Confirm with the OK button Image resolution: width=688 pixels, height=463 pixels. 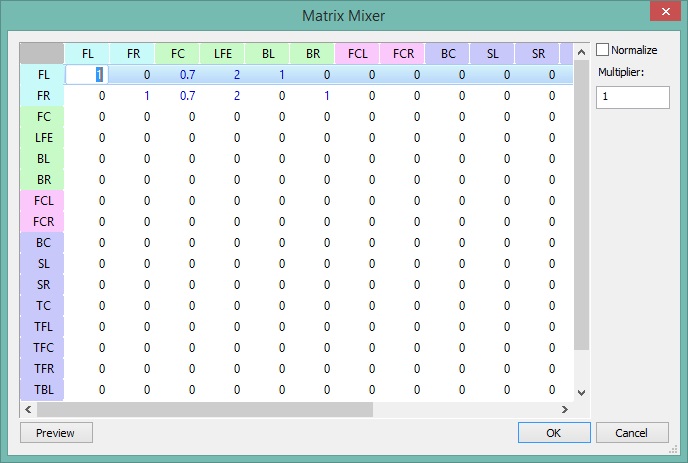pos(553,433)
